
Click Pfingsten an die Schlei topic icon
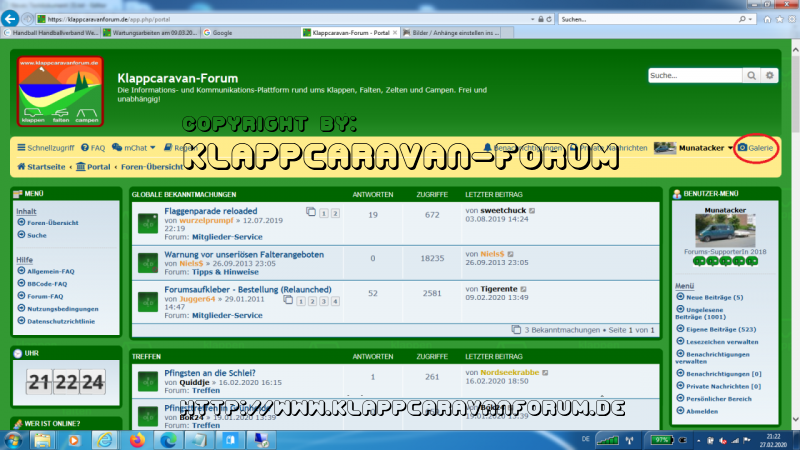click(x=148, y=381)
